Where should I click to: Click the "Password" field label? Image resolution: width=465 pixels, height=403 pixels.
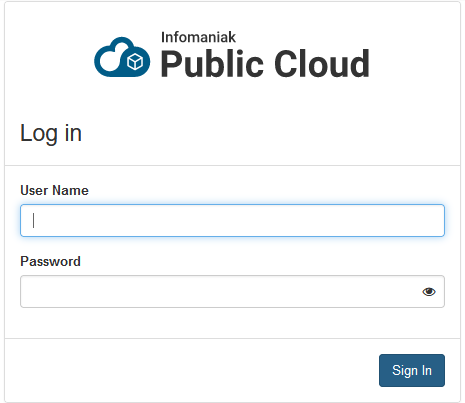point(50,261)
